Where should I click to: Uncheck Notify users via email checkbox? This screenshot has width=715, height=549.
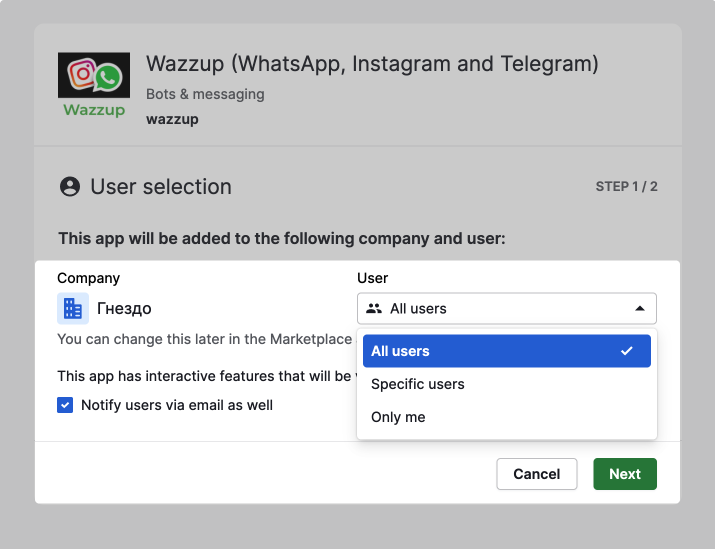click(65, 405)
